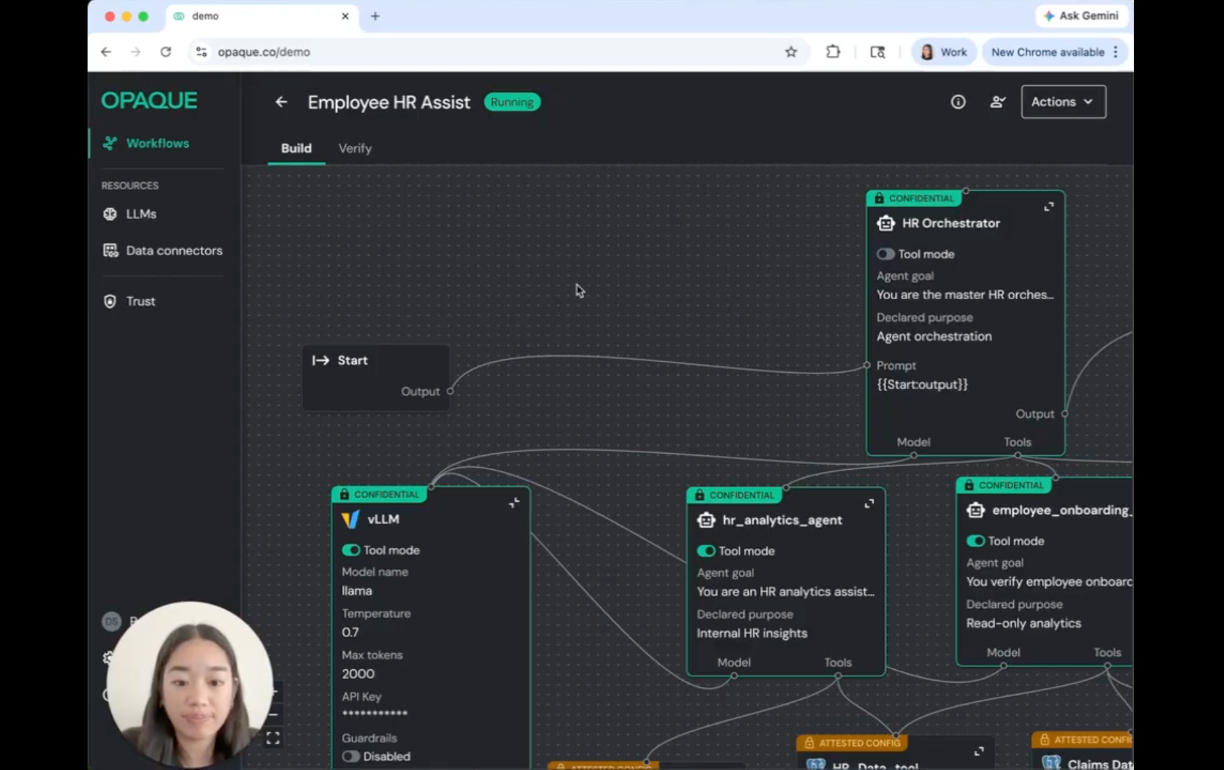Viewport: 1224px width, 770px height.
Task: Click the employee_onboarding robot icon
Action: pyautogui.click(x=976, y=510)
